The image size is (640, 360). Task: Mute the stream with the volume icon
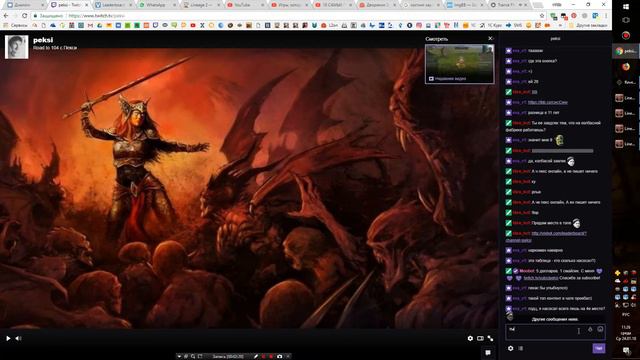point(18,338)
